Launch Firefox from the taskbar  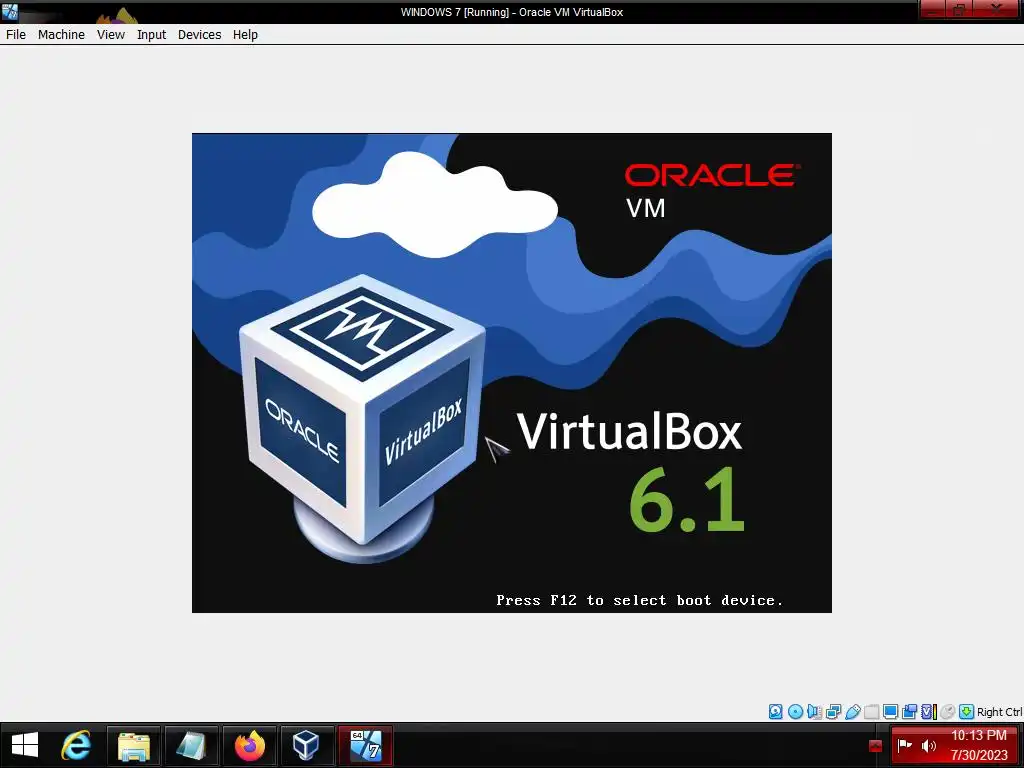249,745
